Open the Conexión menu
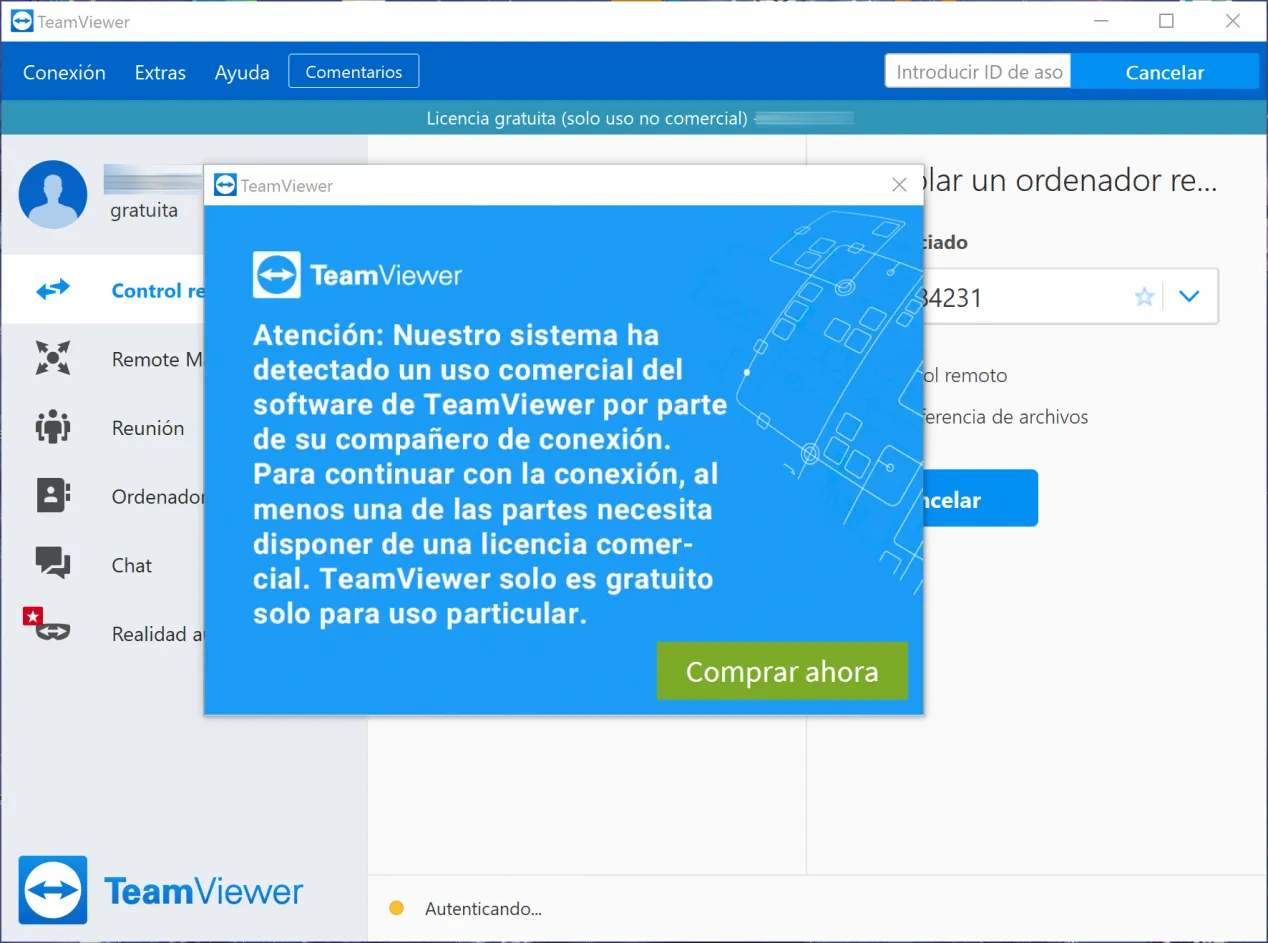1268x943 pixels. pyautogui.click(x=64, y=72)
